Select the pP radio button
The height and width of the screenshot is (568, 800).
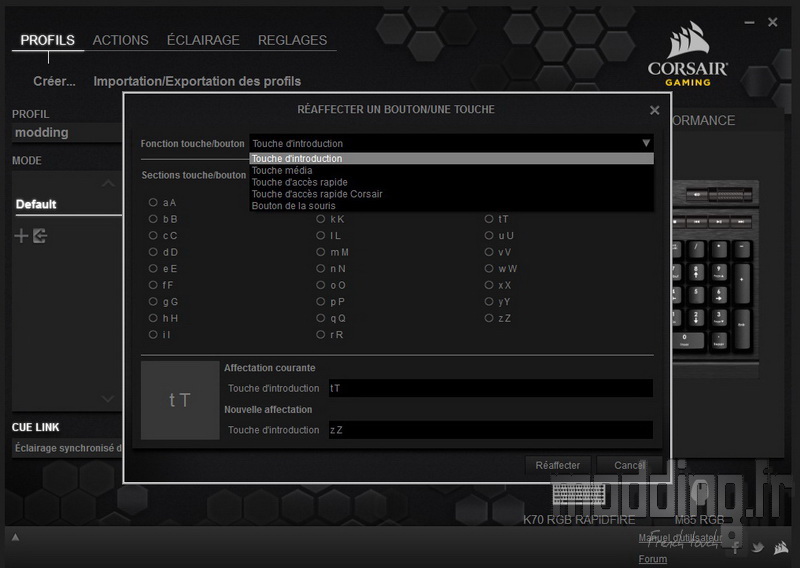pos(320,301)
